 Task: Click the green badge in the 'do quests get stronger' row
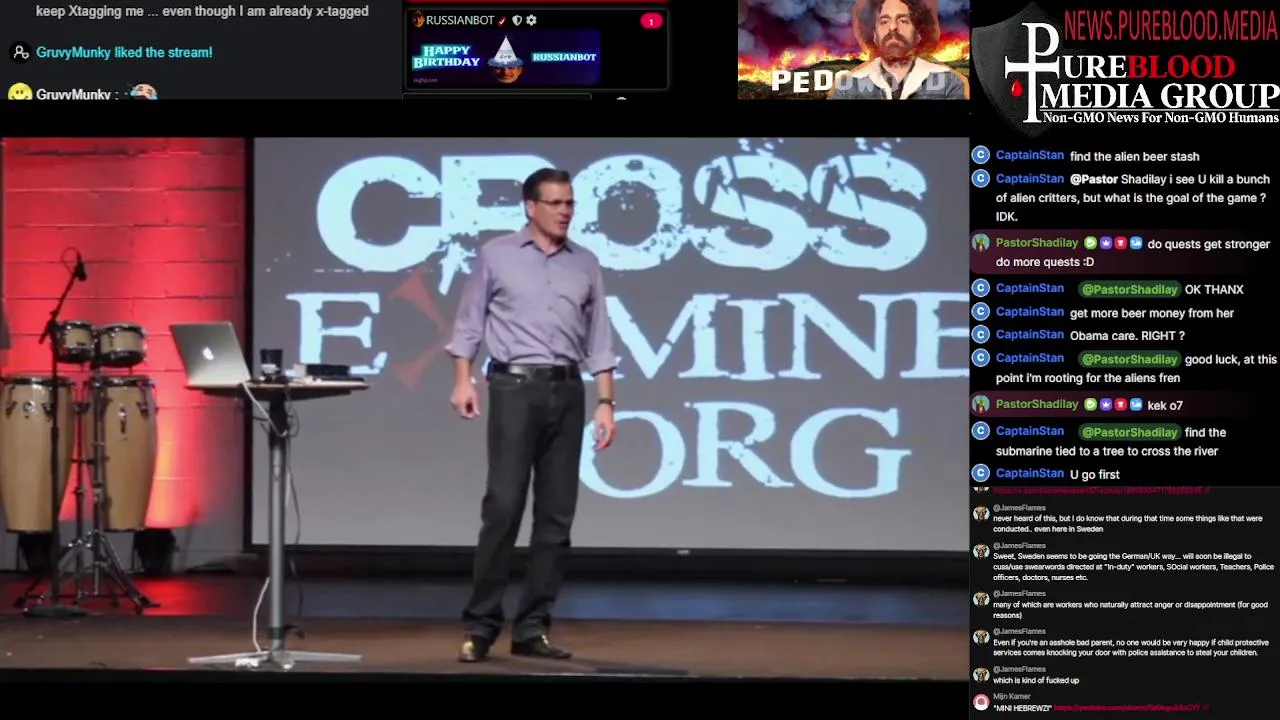[1091, 243]
